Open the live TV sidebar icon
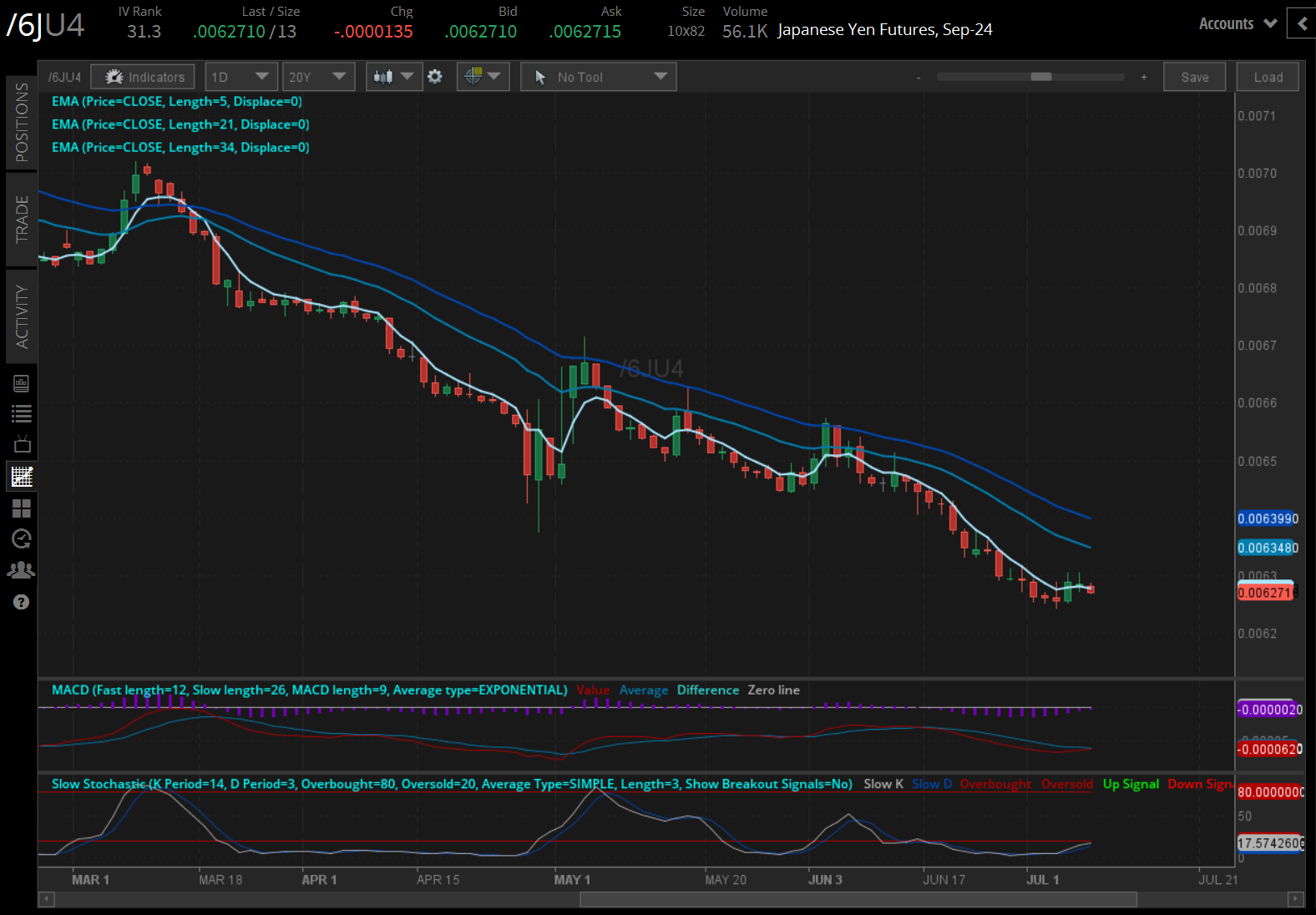This screenshot has height=915, width=1316. (x=22, y=444)
